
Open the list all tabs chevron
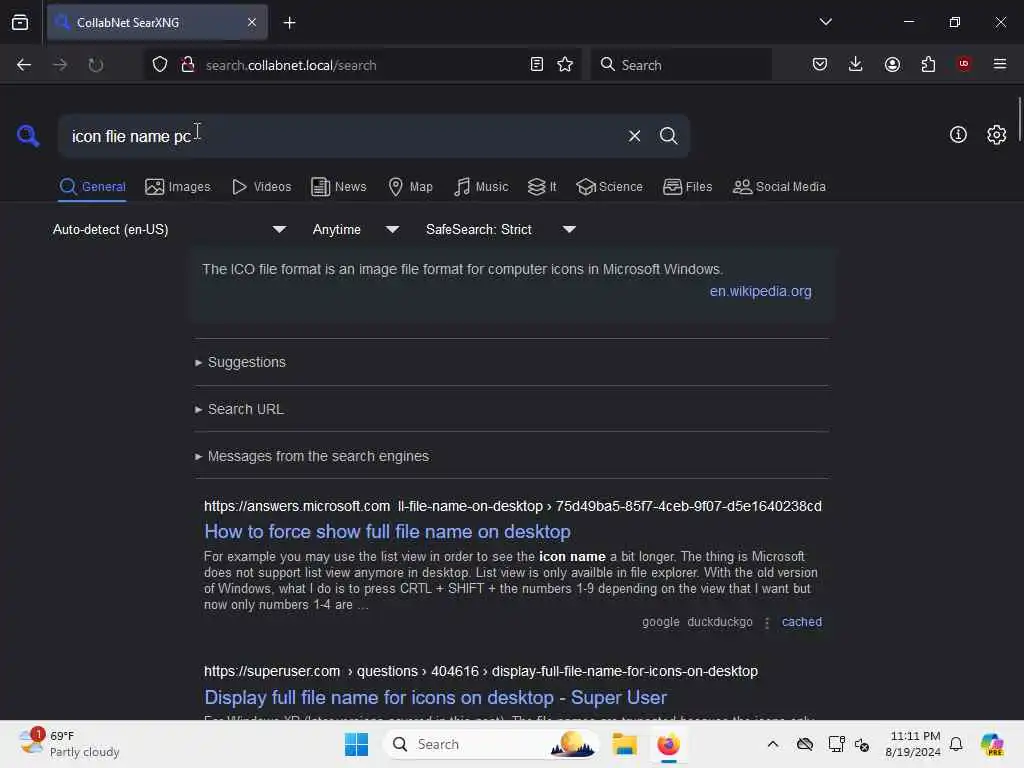pos(825,22)
